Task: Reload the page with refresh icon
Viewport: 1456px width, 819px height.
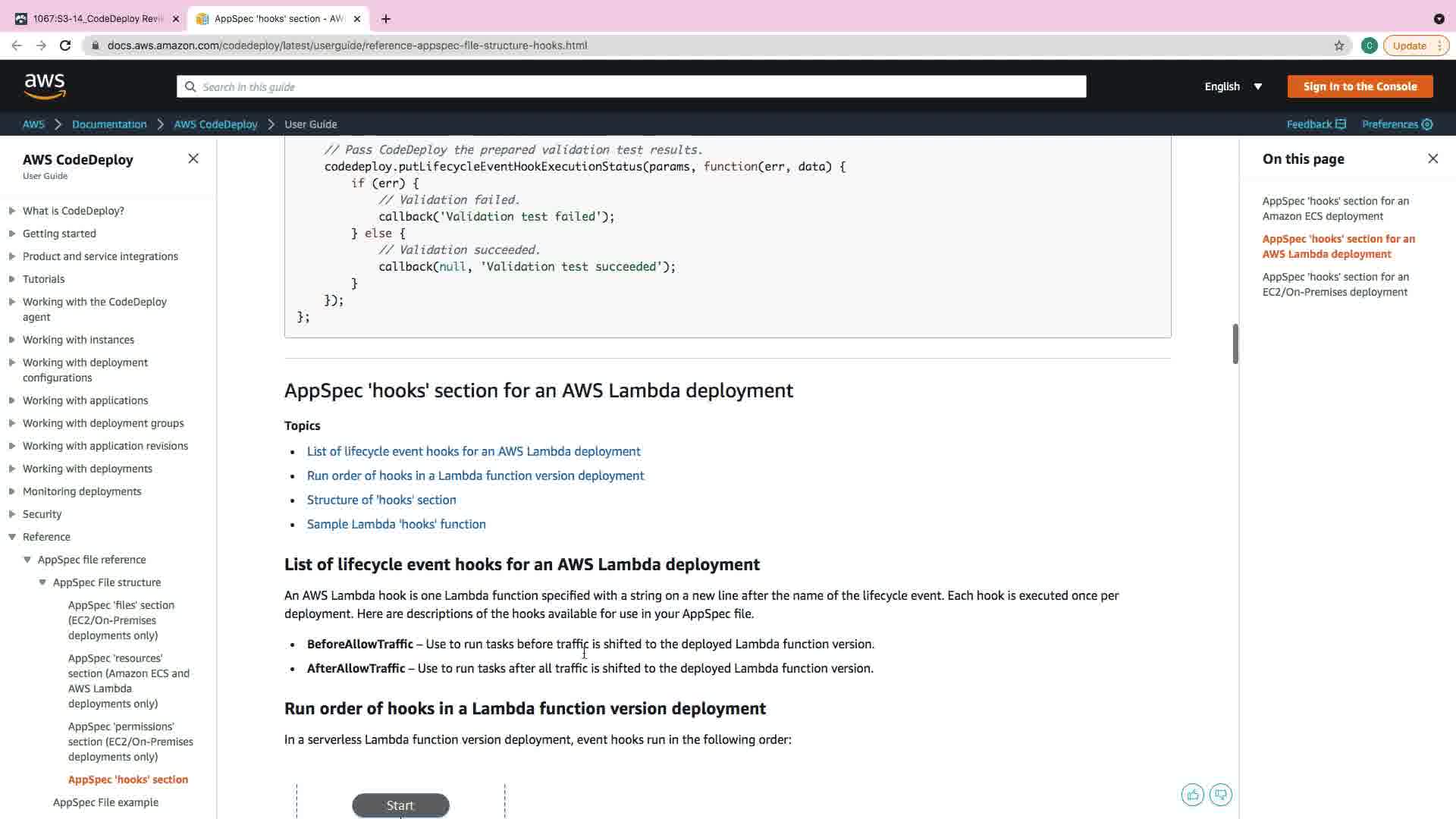Action: click(65, 45)
